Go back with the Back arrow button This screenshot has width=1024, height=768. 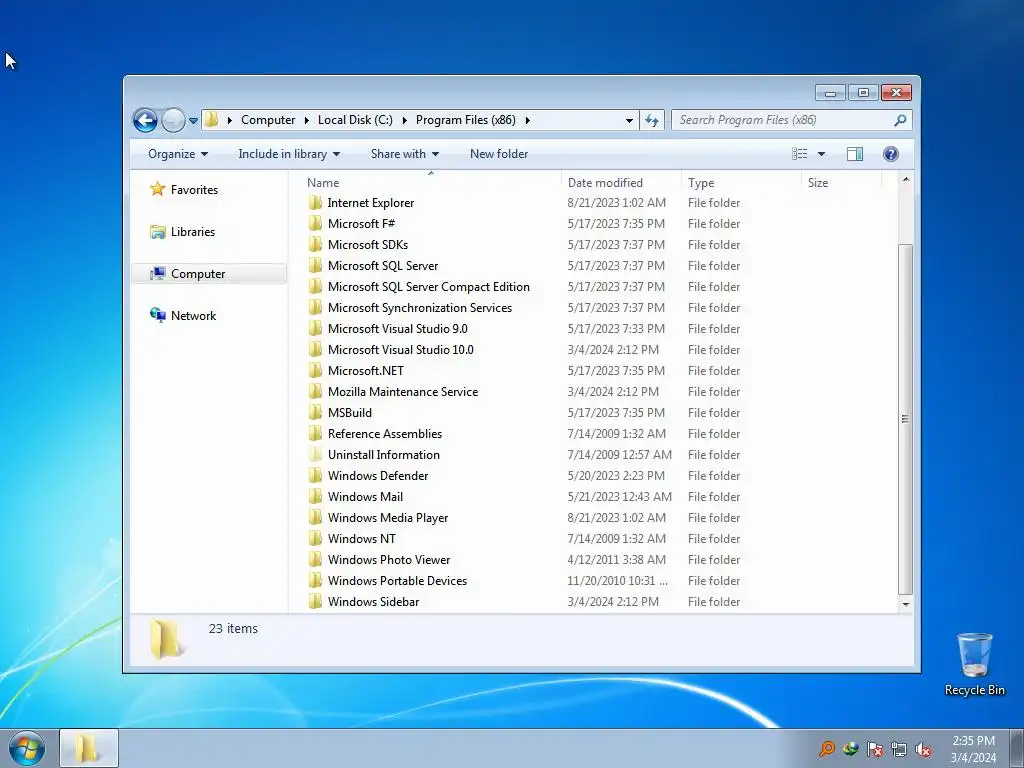[145, 120]
